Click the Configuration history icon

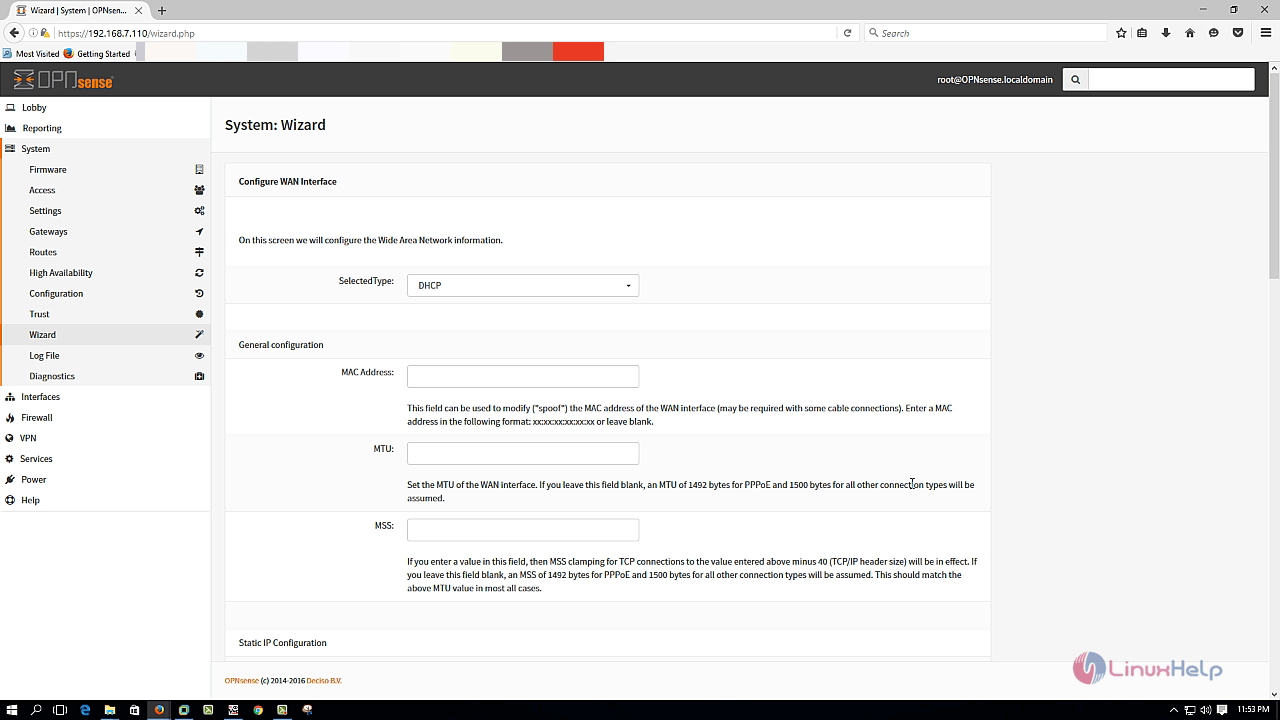(x=199, y=294)
